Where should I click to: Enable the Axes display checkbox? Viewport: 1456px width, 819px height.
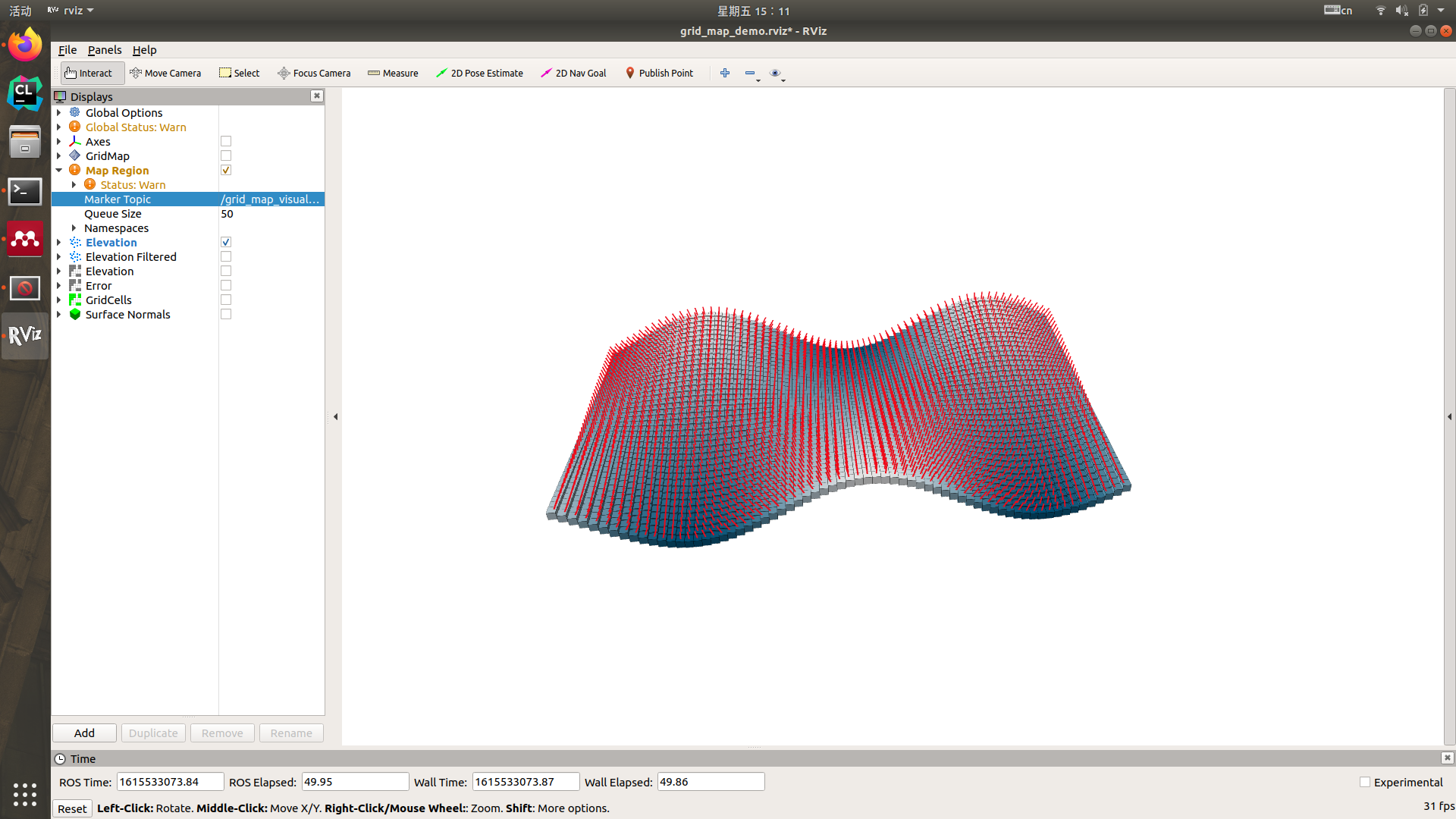[226, 142]
